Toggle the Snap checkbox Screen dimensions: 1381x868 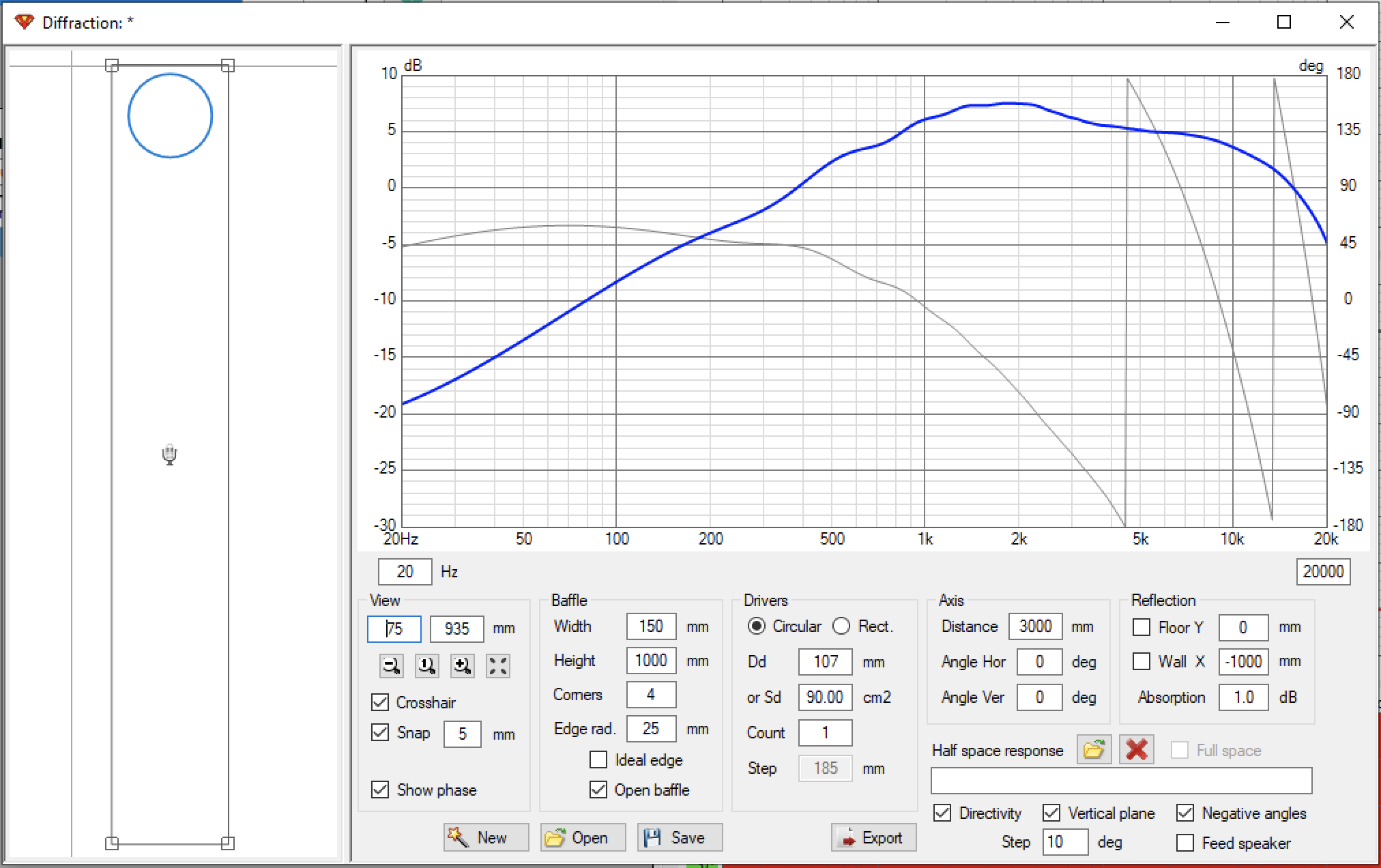coord(380,733)
